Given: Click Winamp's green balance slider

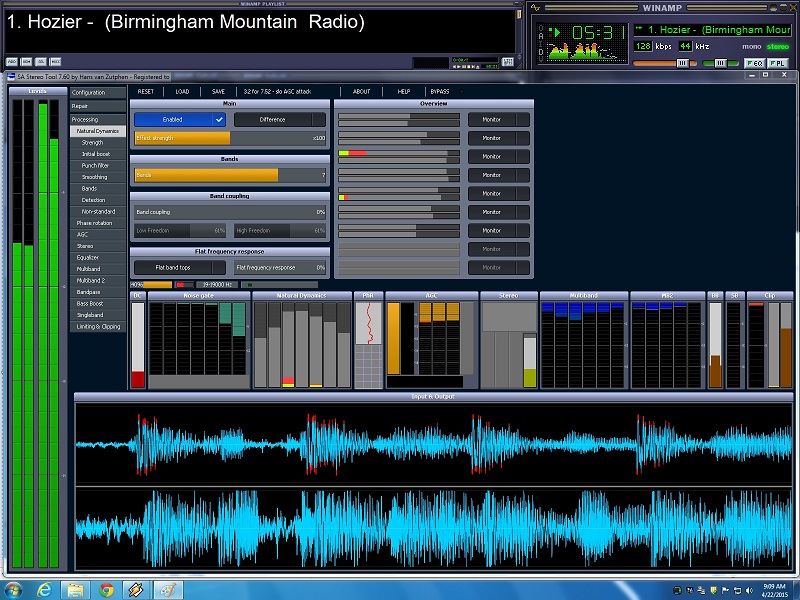Looking at the screenshot, I should (720, 63).
